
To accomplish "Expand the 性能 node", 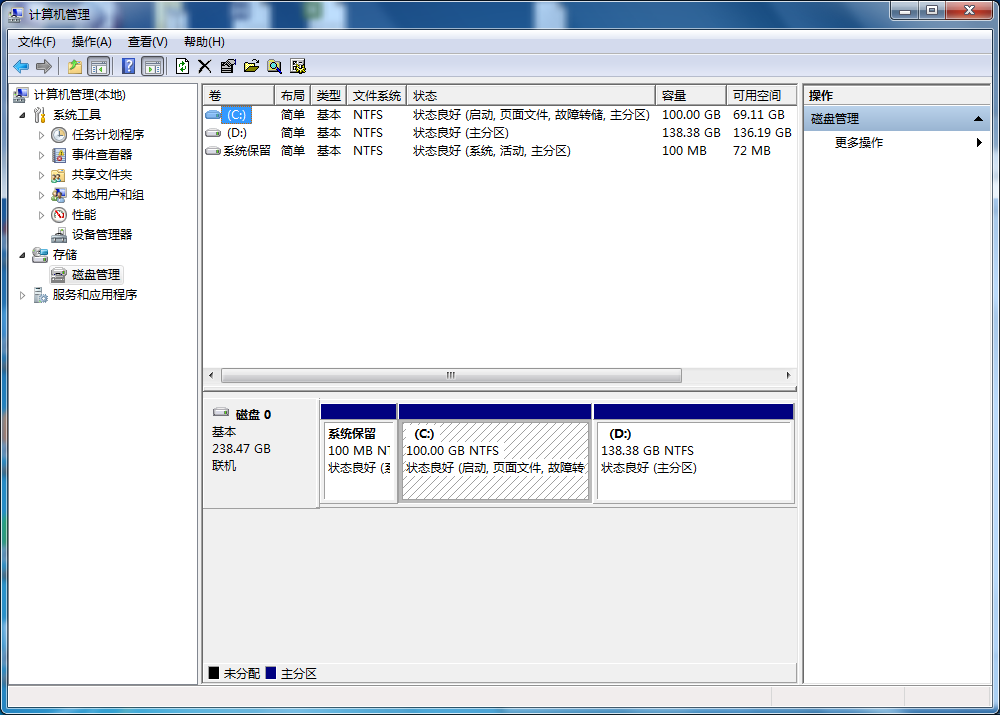I will click(x=41, y=215).
